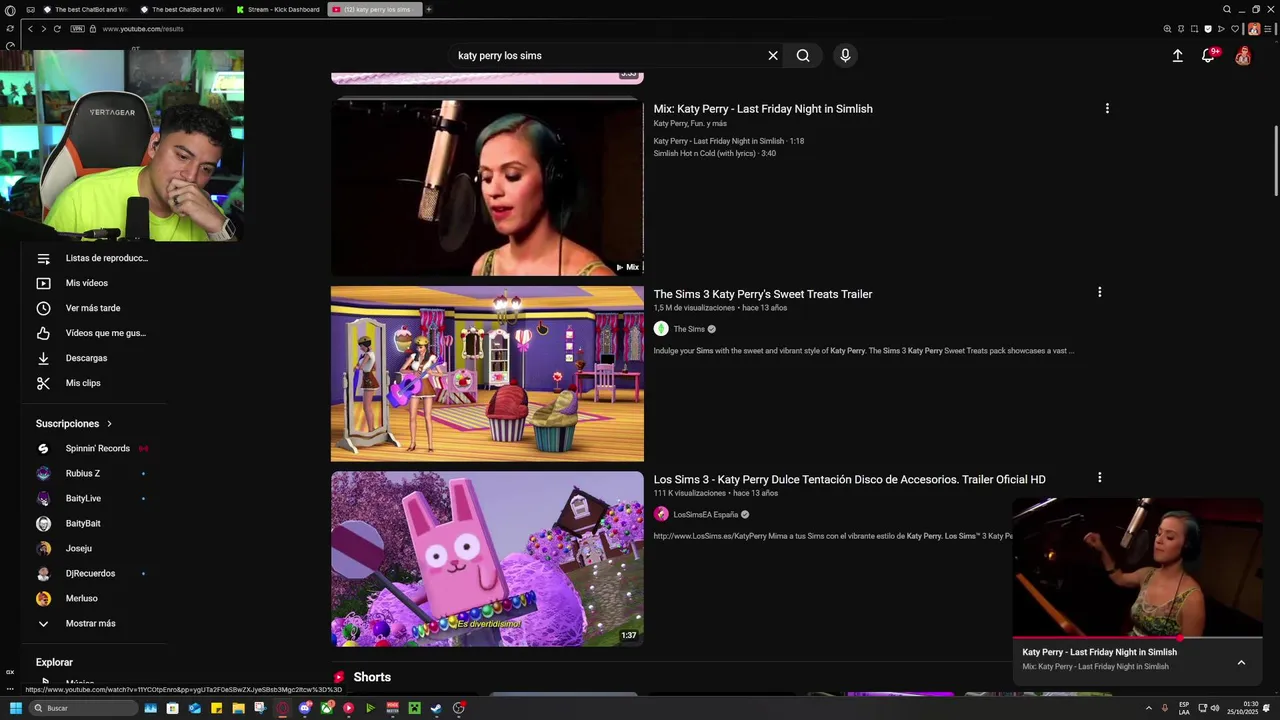Viewport: 1280px width, 720px height.
Task: Open LosSimsEA España channel name
Action: [x=706, y=515]
